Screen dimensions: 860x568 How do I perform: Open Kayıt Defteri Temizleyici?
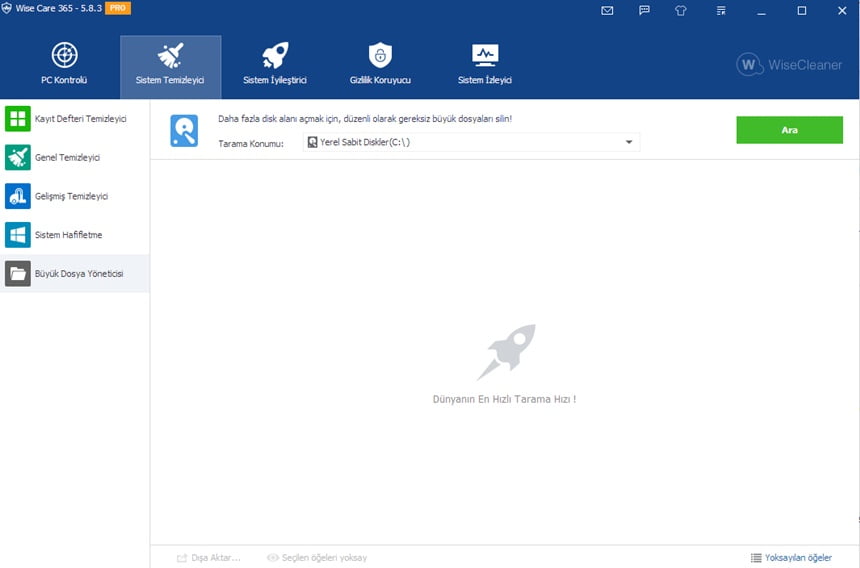click(x=75, y=119)
